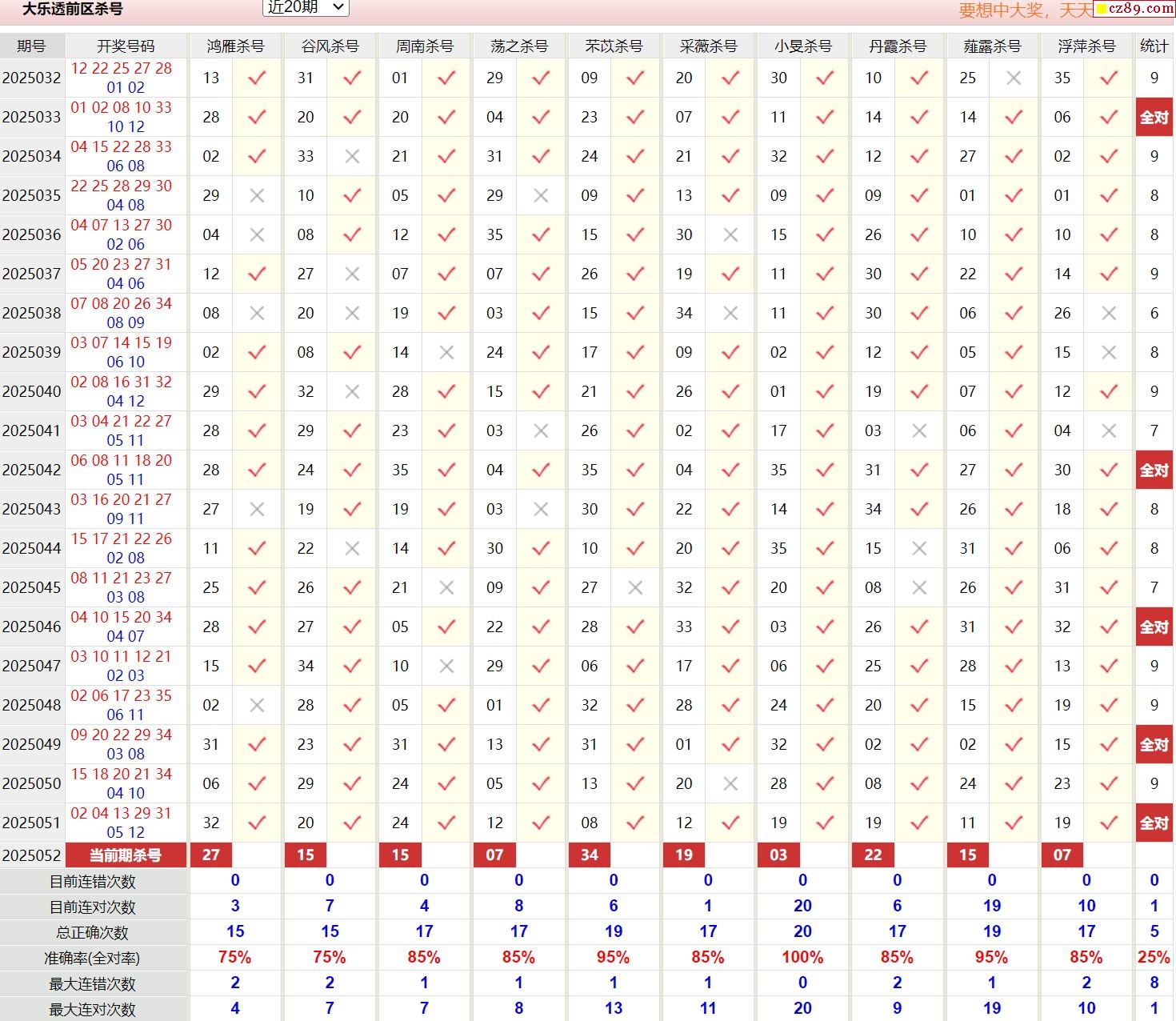Click the 荡之 gray cross in row 2025035
The width and height of the screenshot is (1176, 1021).
click(x=541, y=196)
